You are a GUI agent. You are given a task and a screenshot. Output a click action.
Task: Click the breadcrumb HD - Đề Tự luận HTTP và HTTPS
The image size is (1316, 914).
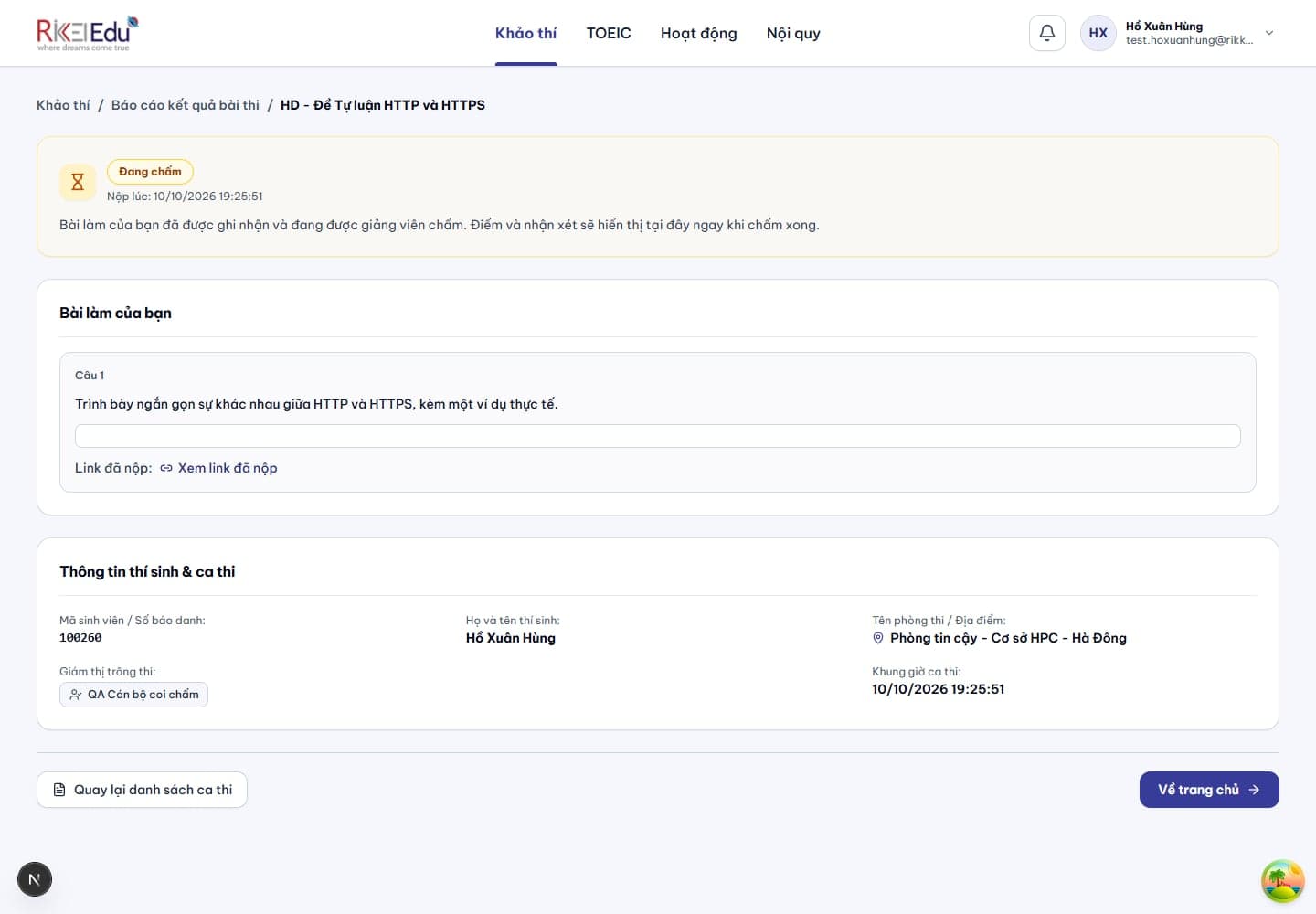[x=383, y=105]
